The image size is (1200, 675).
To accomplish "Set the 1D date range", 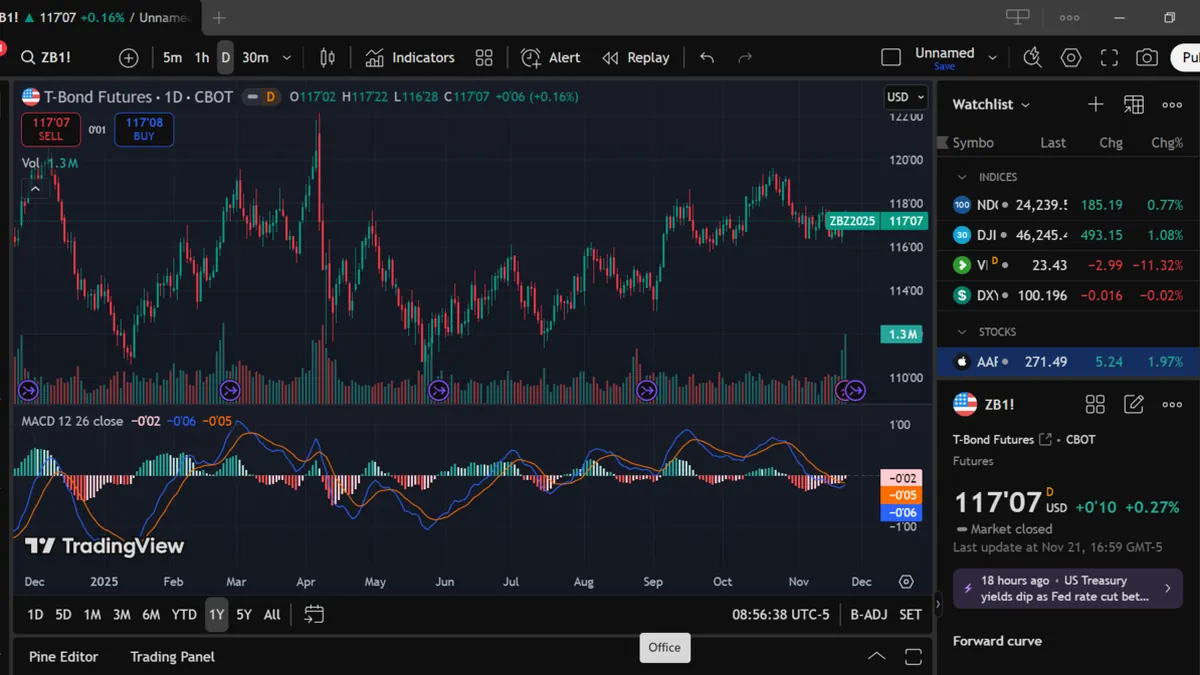I will (35, 615).
